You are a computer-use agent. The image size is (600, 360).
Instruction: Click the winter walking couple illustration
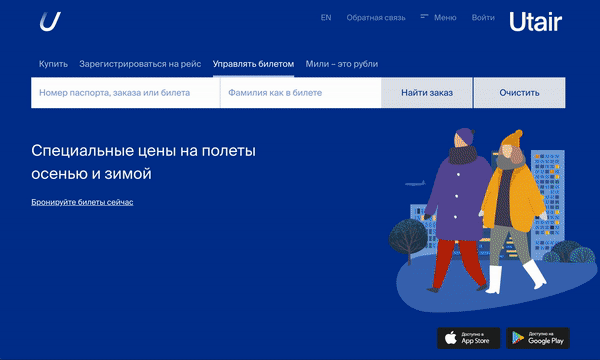492,220
